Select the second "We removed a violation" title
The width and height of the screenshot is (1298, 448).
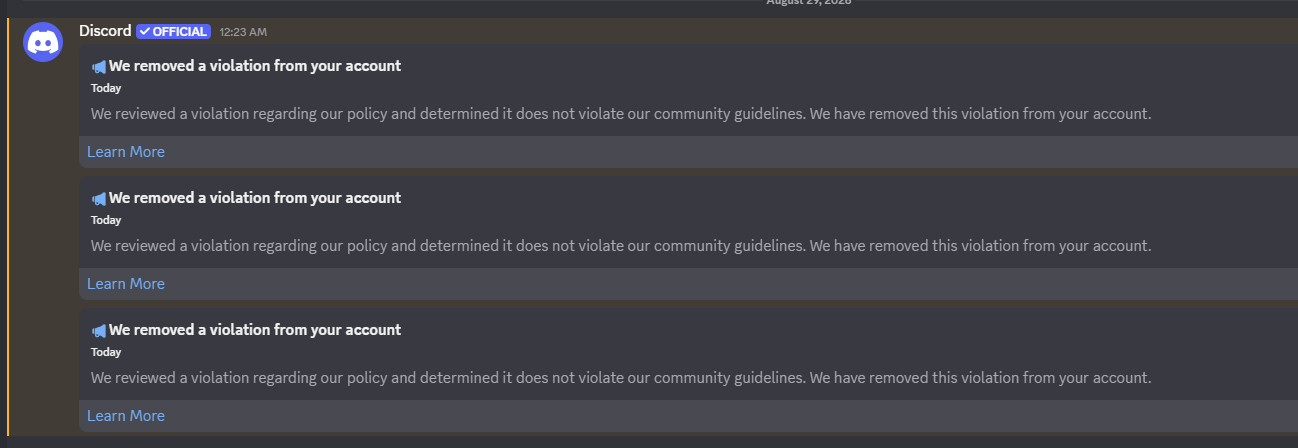(x=255, y=198)
